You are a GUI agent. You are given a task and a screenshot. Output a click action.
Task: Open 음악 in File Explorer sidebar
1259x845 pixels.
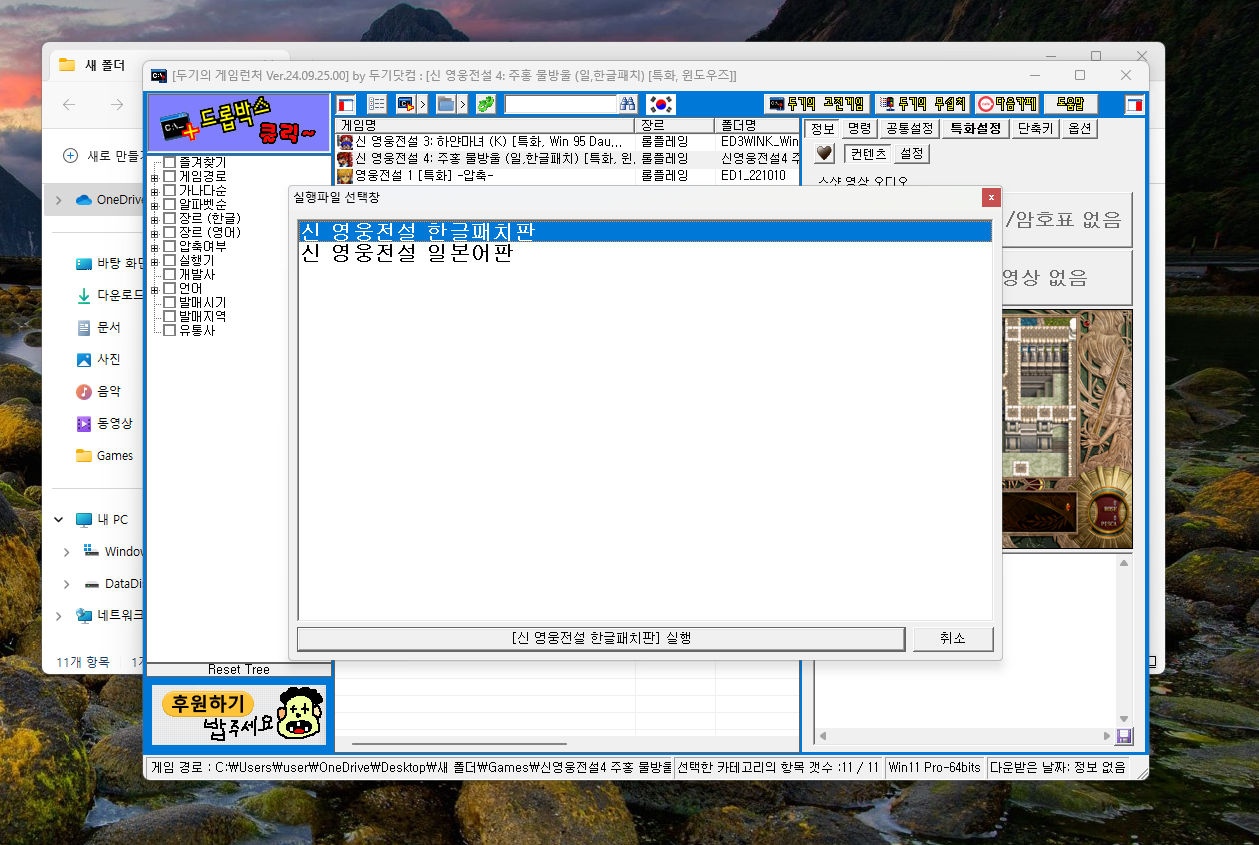pyautogui.click(x=99, y=392)
